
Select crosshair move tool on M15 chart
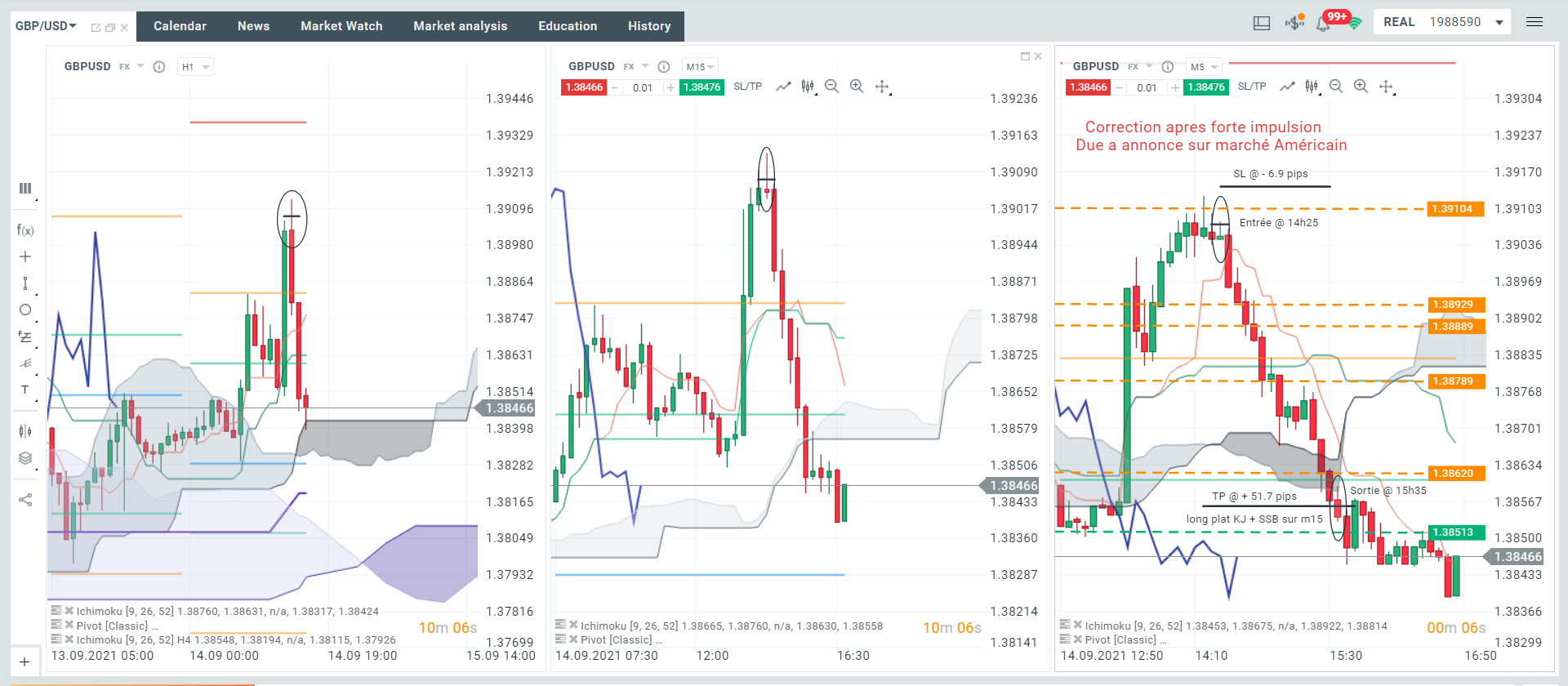[x=882, y=87]
